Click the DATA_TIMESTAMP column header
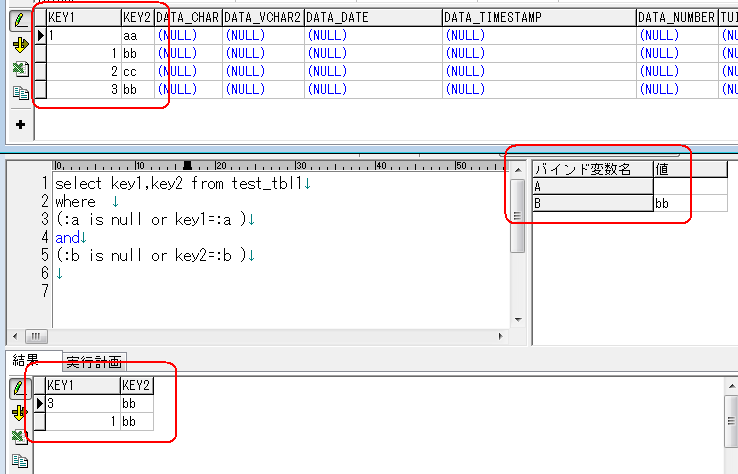Screen dimensions: 738x474 (x=538, y=17)
